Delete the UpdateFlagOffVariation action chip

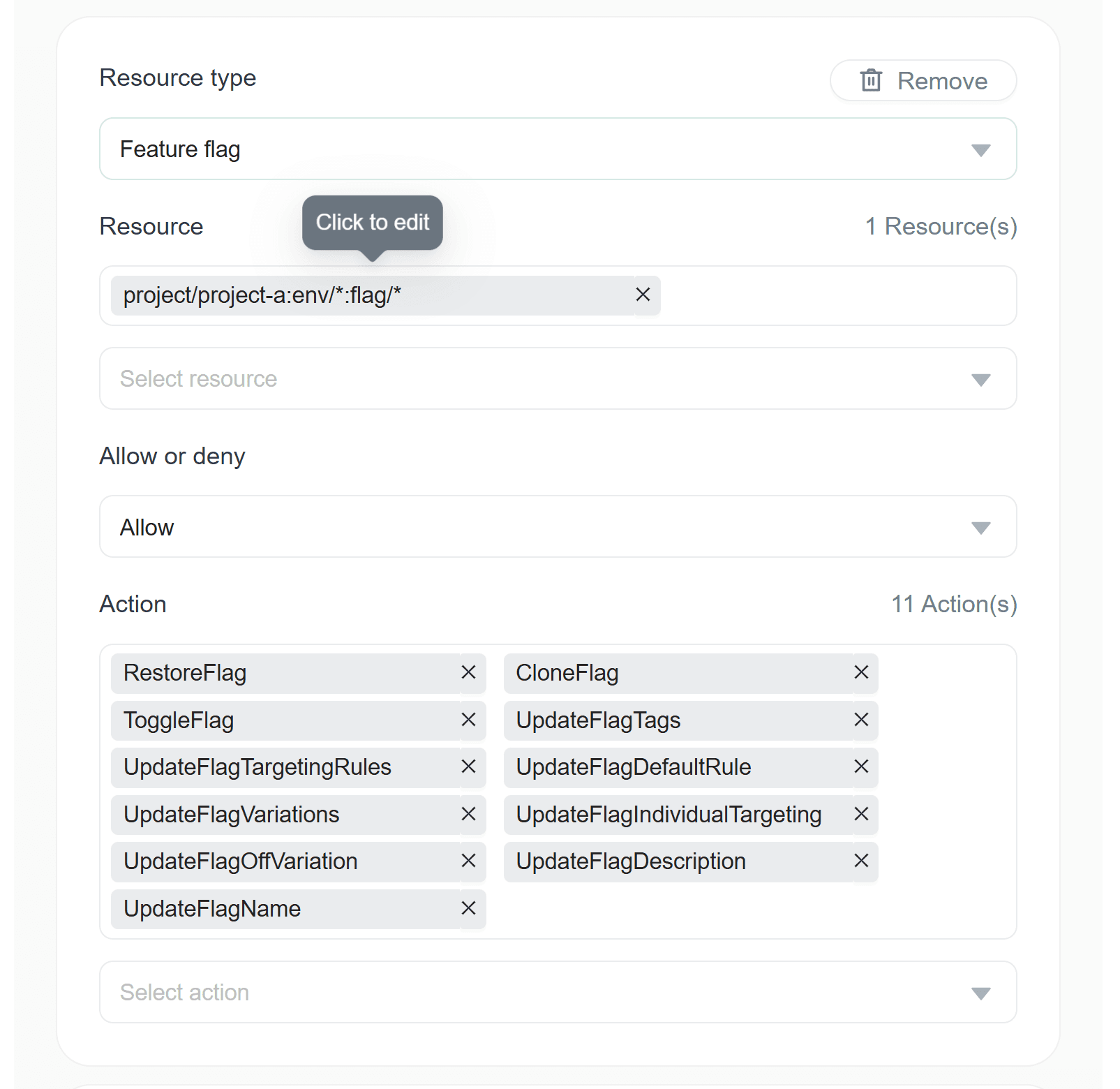point(468,861)
